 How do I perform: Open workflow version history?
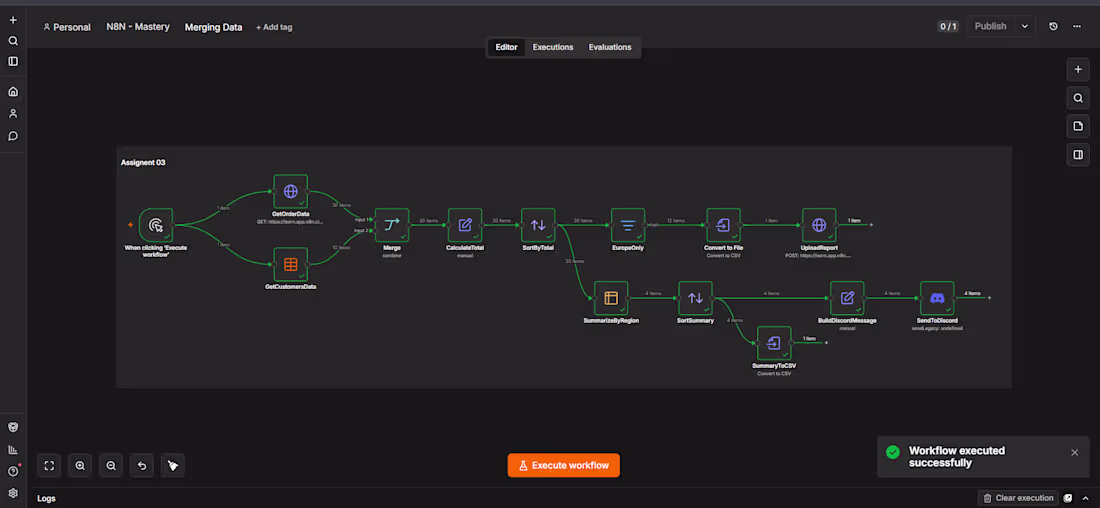tap(1053, 26)
